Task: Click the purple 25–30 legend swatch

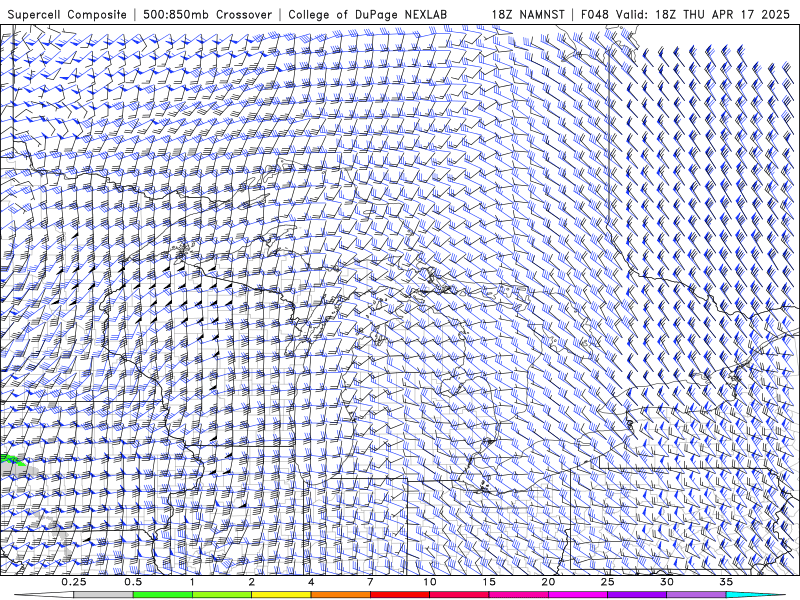Action: (637, 595)
